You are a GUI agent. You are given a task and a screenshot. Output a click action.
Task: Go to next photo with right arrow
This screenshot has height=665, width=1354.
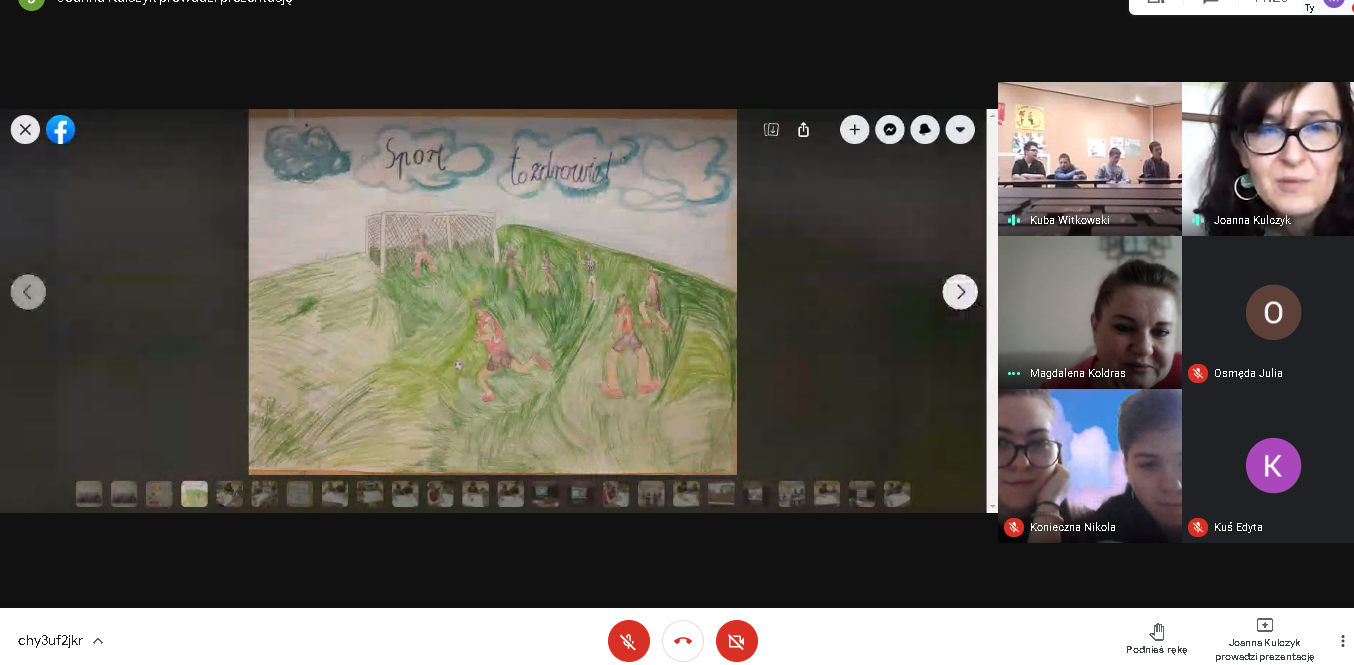(960, 292)
